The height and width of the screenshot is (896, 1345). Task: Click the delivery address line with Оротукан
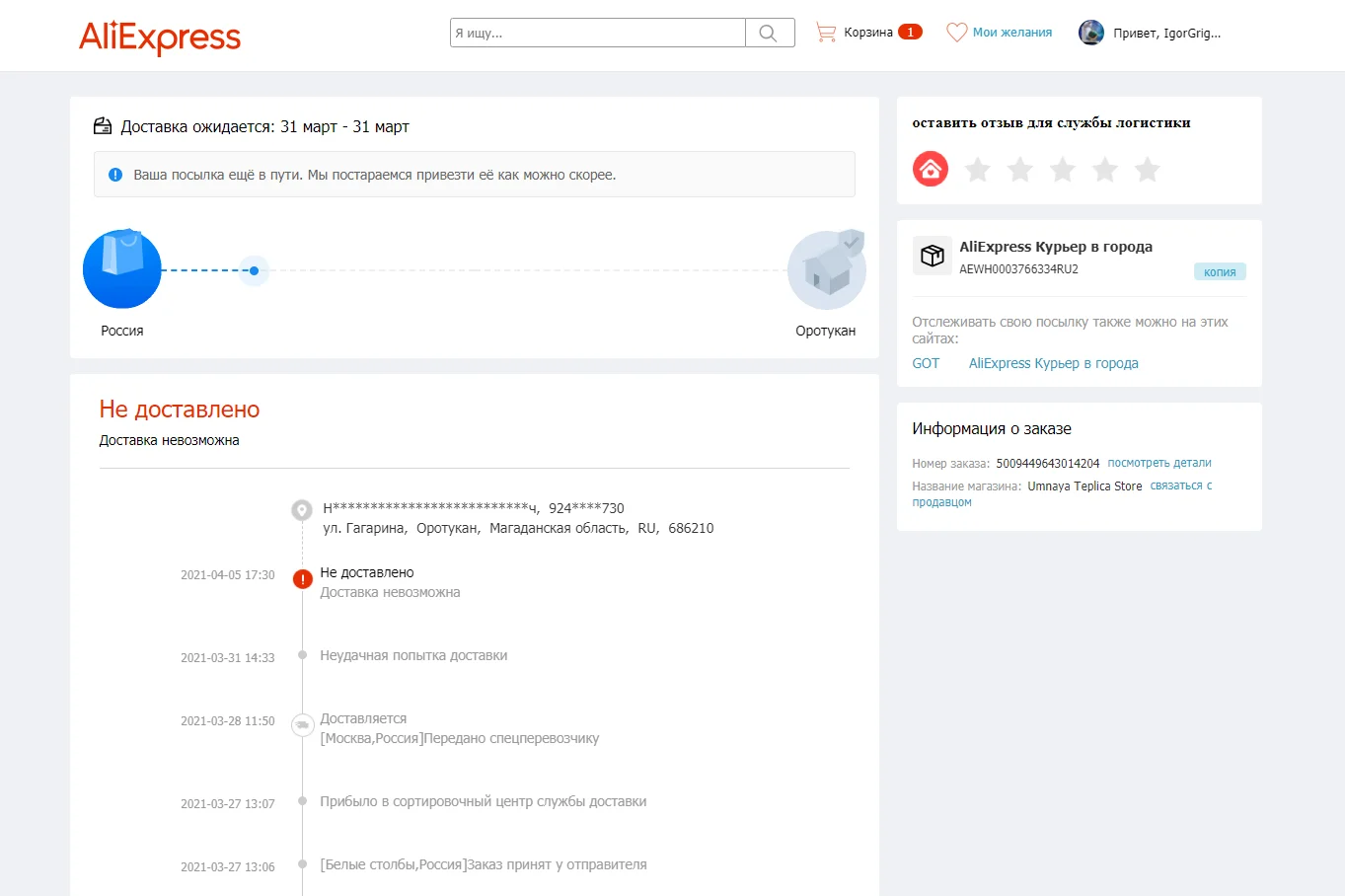(518, 528)
